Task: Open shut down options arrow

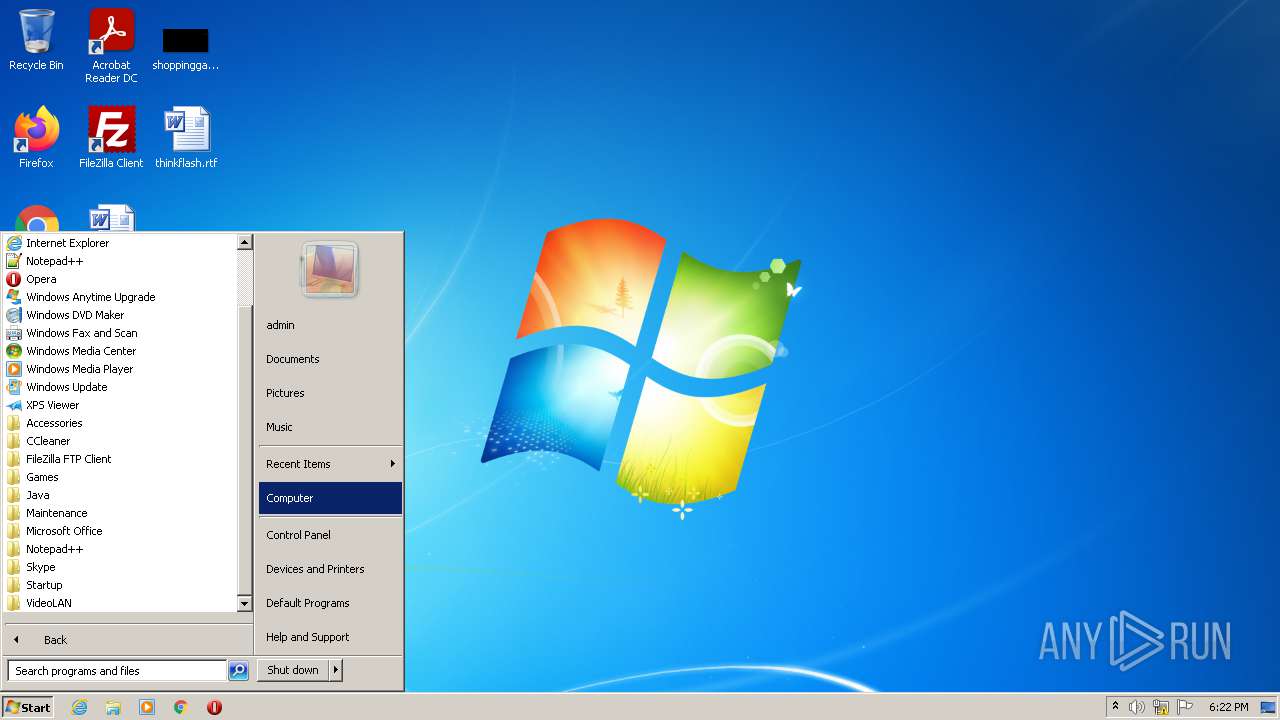Action: (x=336, y=670)
